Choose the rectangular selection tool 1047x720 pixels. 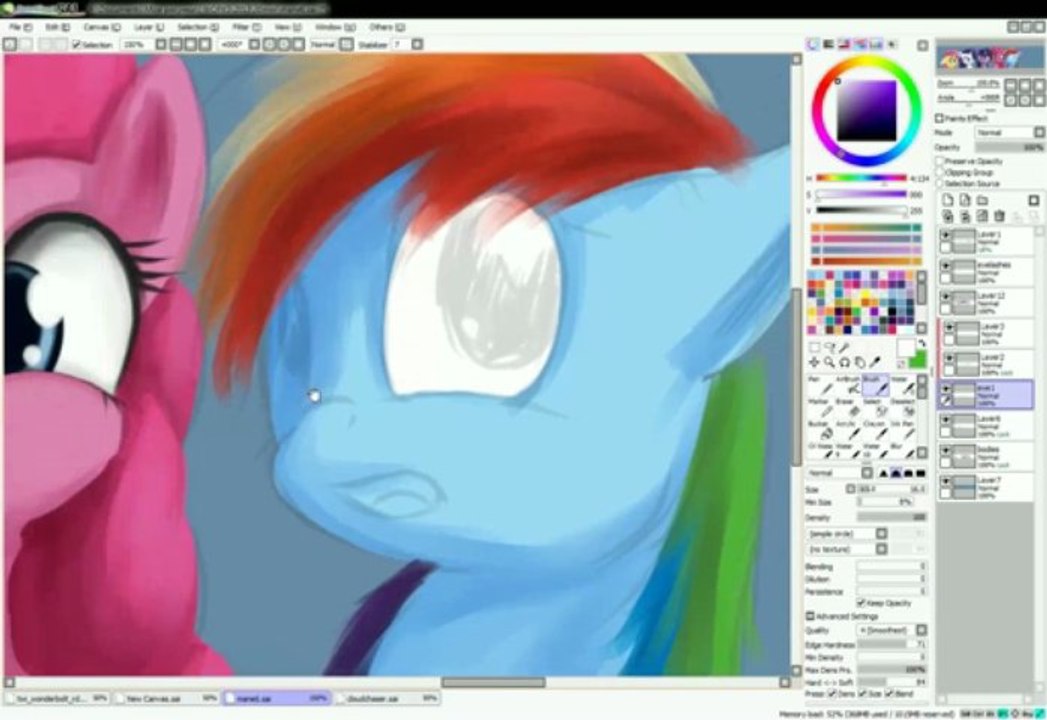point(815,347)
